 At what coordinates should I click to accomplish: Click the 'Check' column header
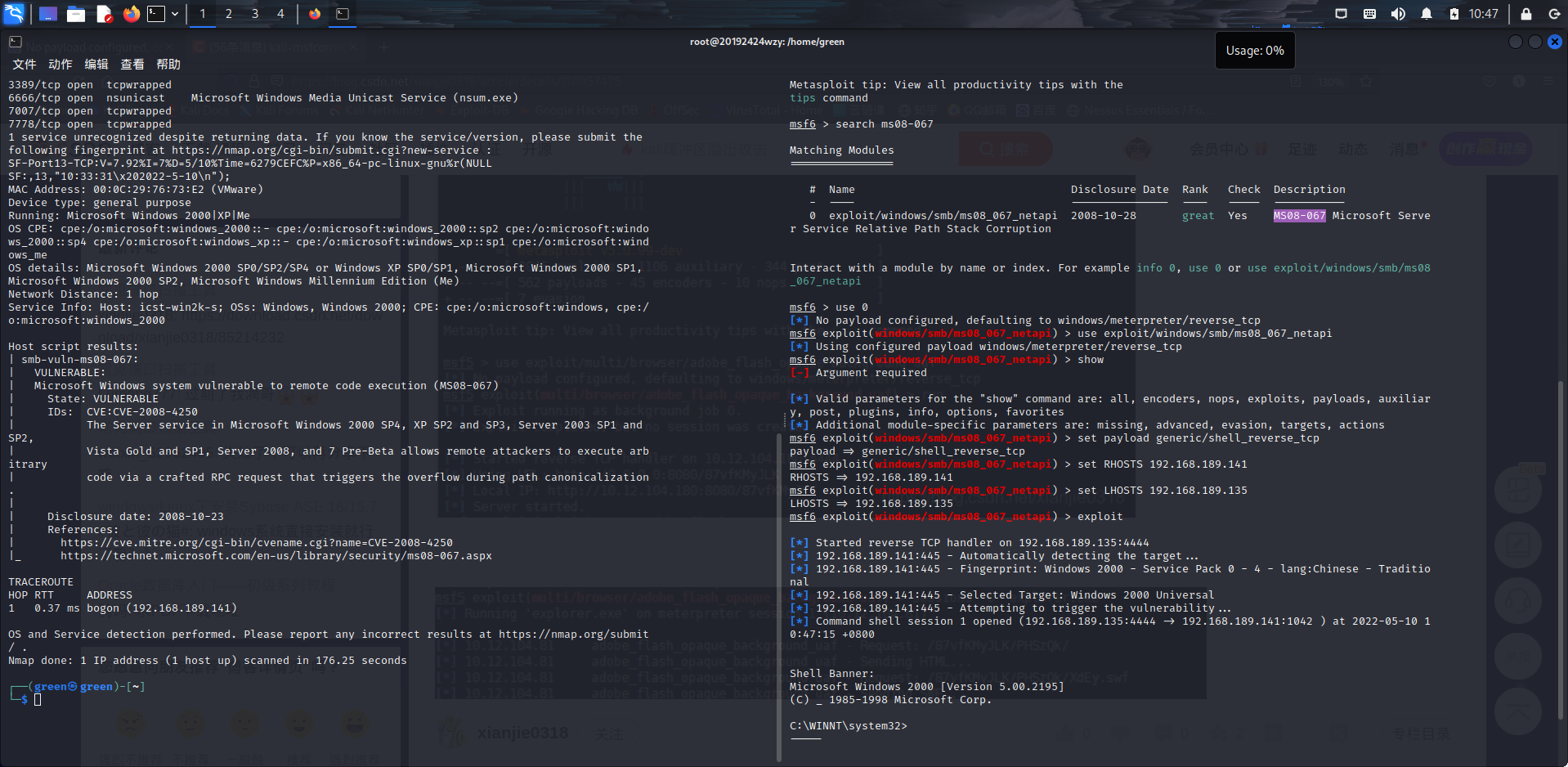click(1244, 190)
